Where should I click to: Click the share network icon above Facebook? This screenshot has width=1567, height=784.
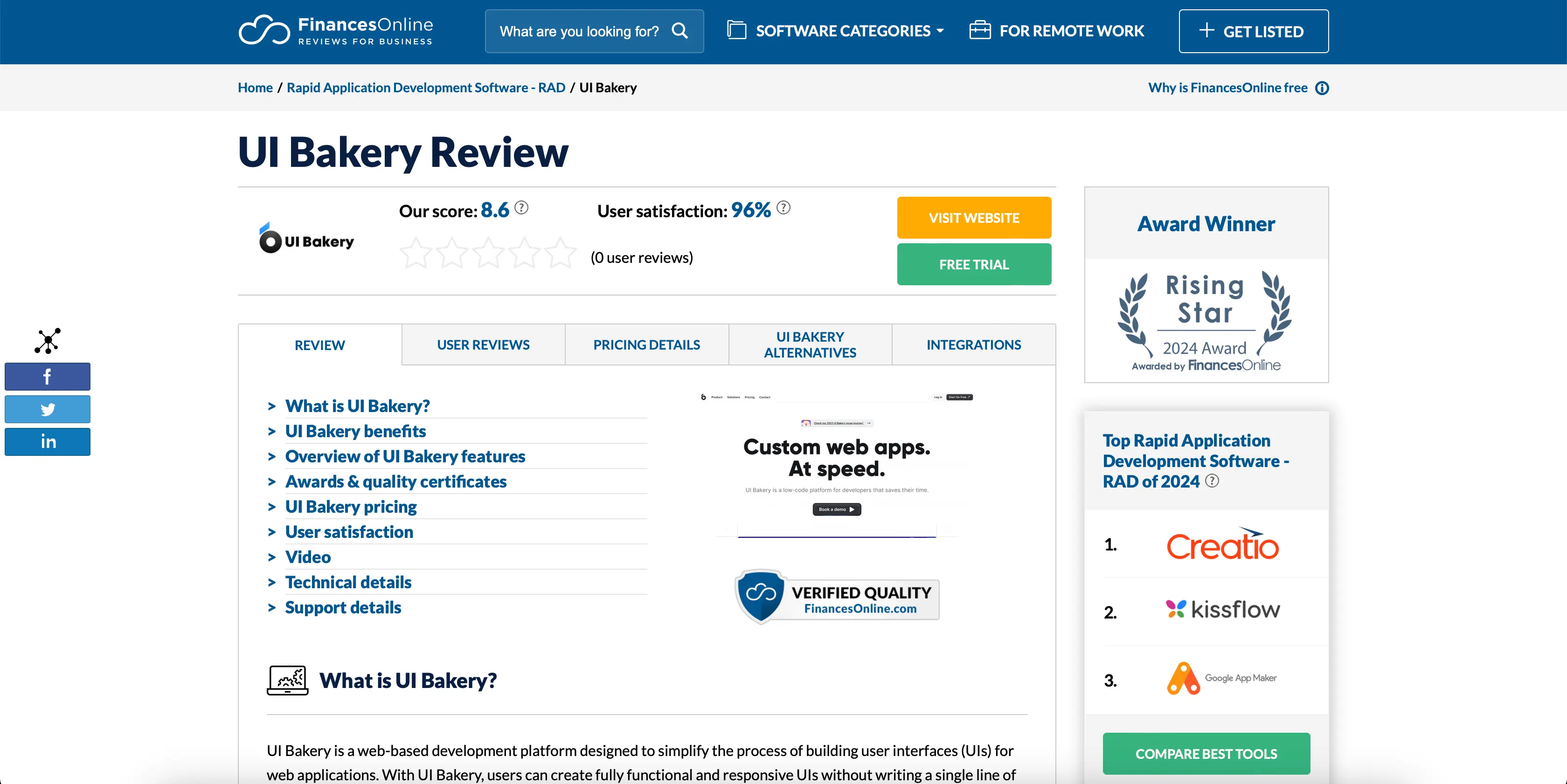48,341
